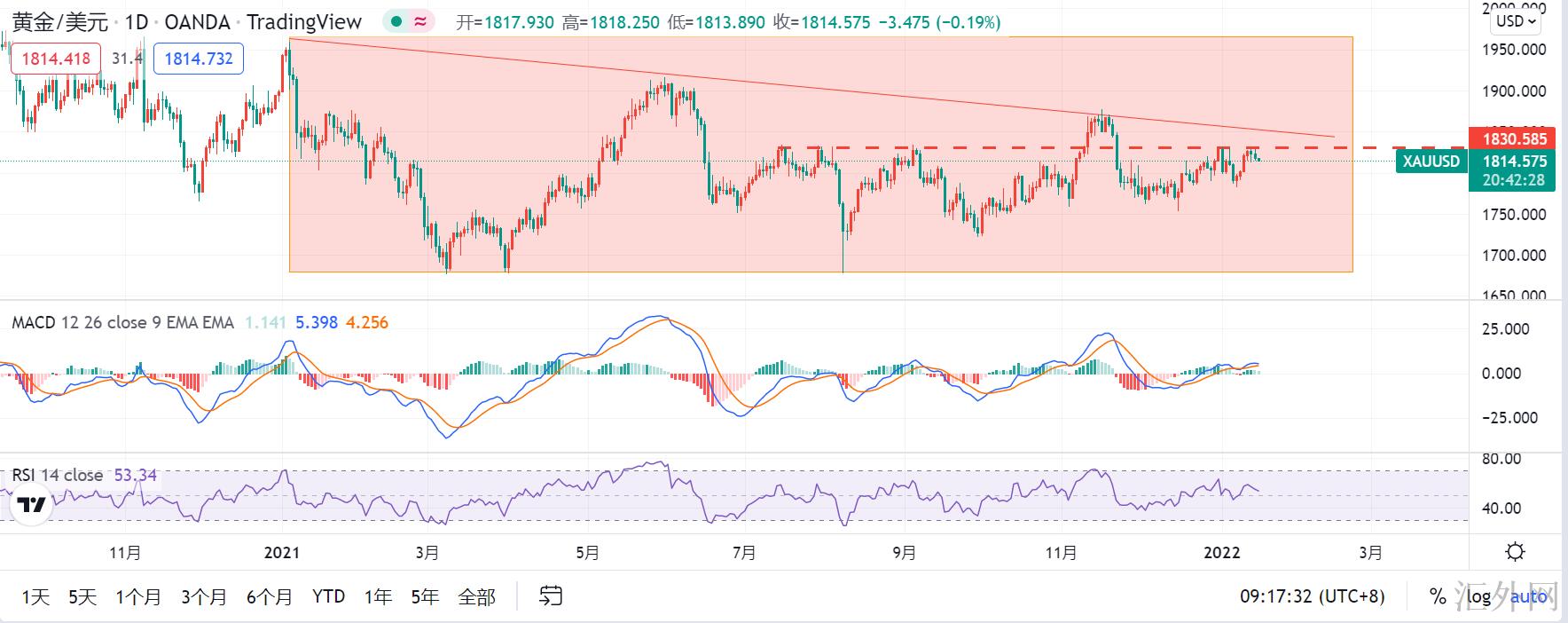Expand the MACD 12 26 indicator legend
This screenshot has width=1568, height=623.
point(122,323)
